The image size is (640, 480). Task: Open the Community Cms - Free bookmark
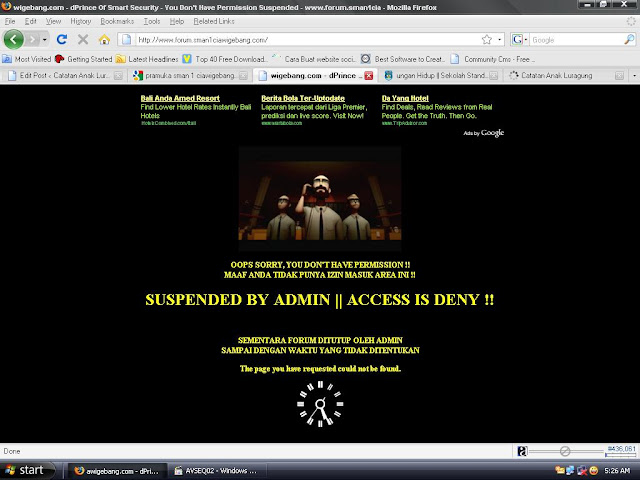point(493,59)
